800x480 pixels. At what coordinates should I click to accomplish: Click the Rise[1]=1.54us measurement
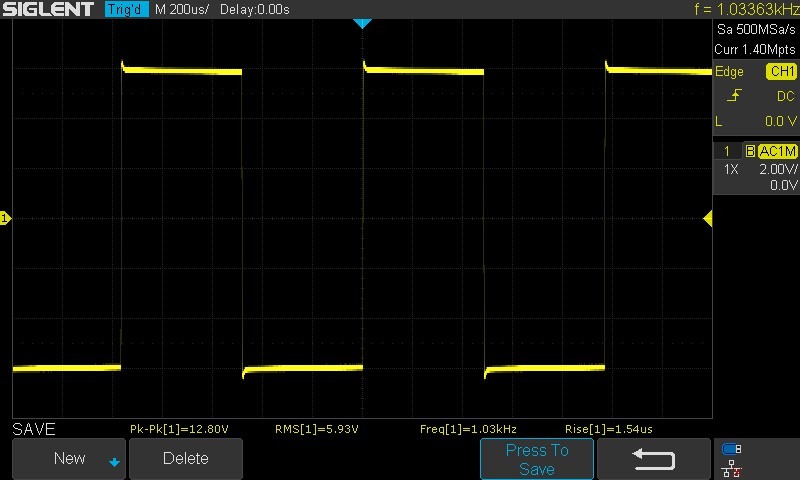(609, 430)
